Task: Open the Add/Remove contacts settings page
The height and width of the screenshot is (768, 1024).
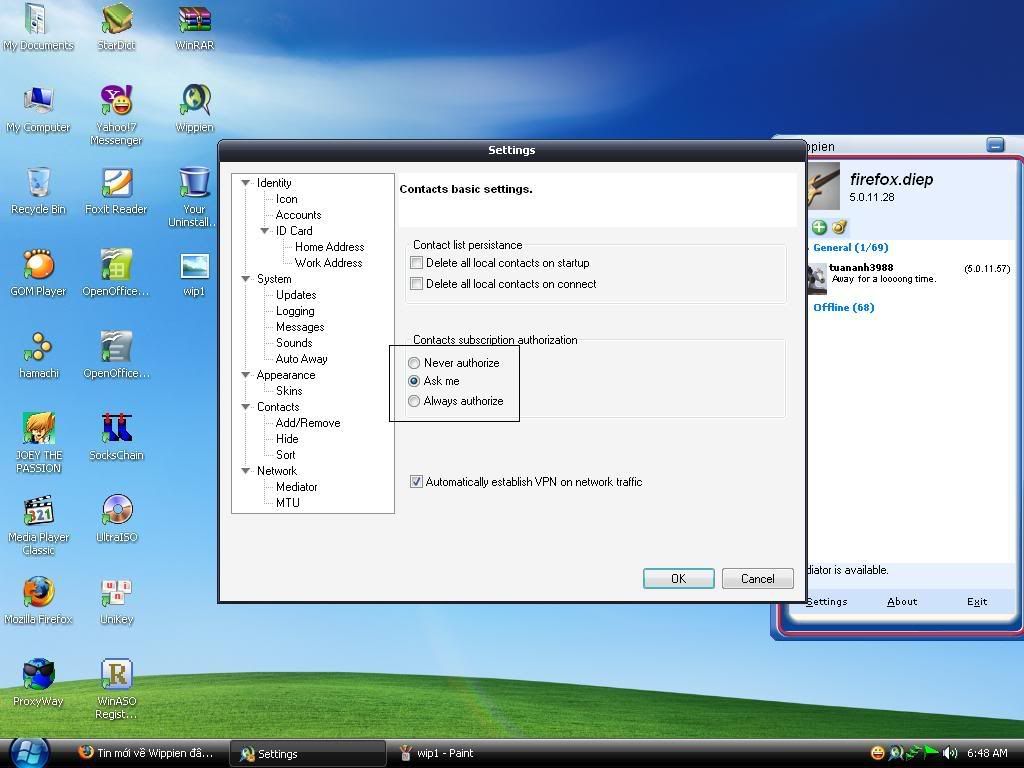Action: 308,423
